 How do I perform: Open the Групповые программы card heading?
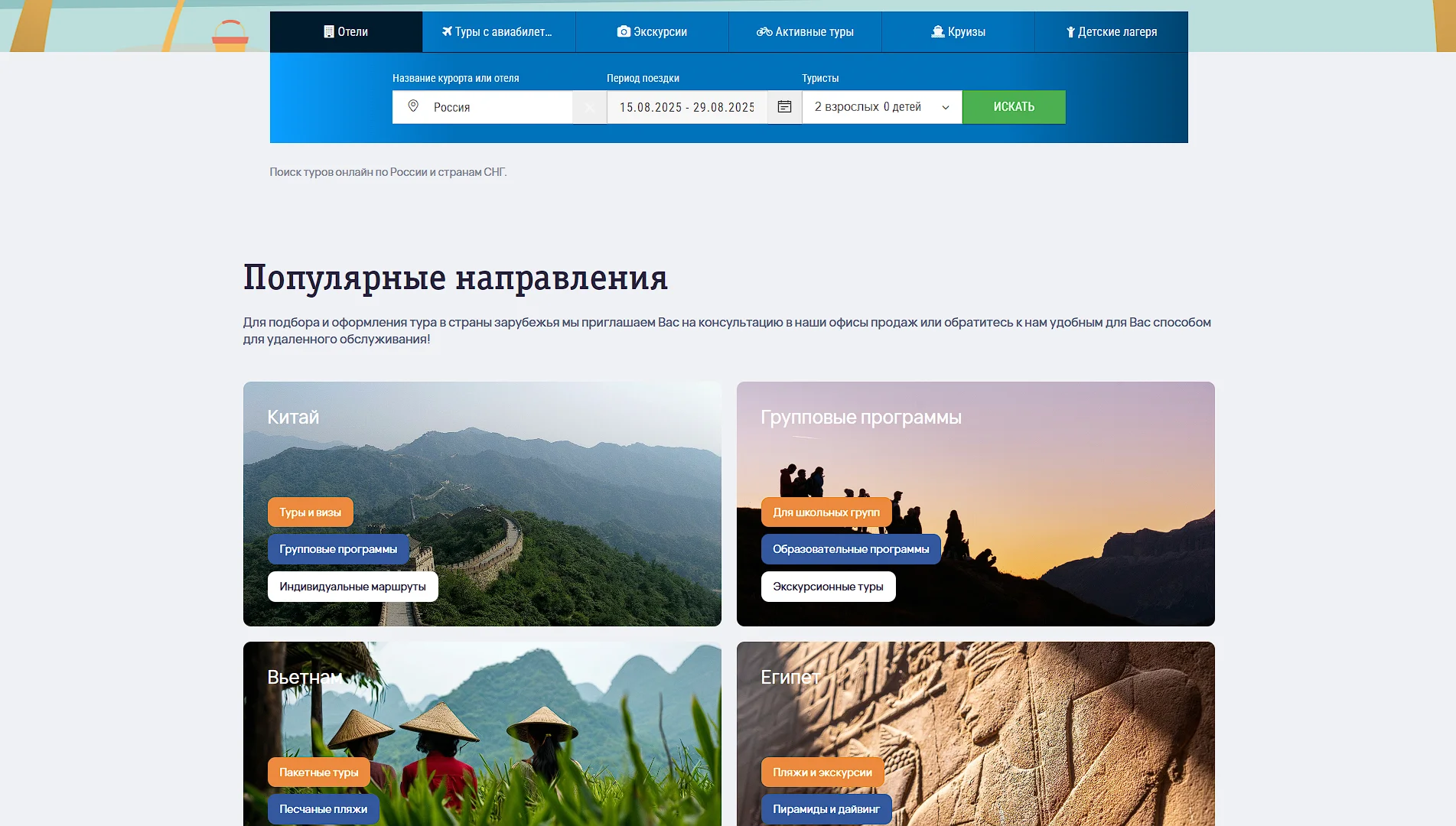tap(861, 418)
